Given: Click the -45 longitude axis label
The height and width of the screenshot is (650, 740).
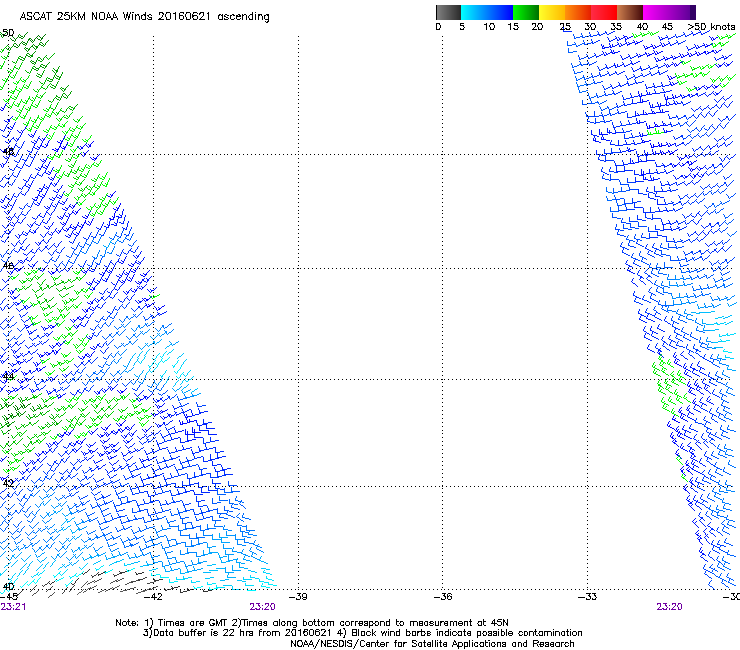Looking at the screenshot, I should click(x=9, y=597).
